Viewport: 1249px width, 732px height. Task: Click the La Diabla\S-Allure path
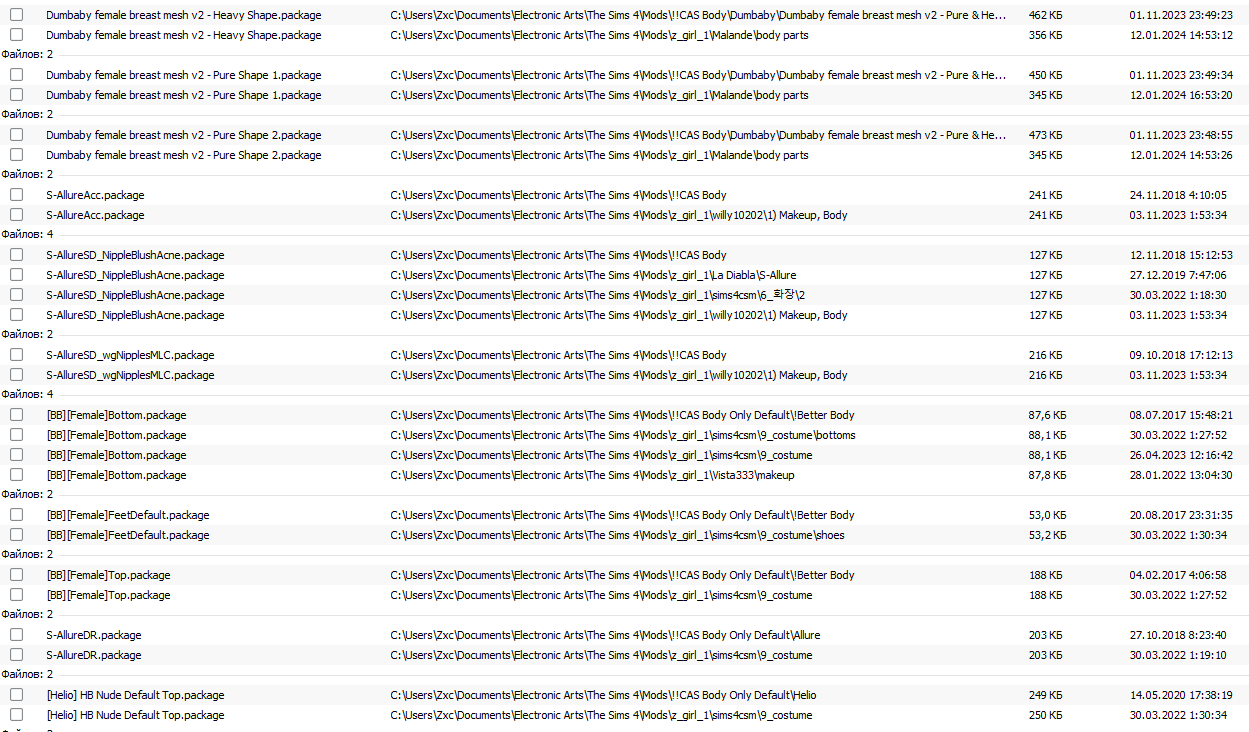[x=593, y=275]
